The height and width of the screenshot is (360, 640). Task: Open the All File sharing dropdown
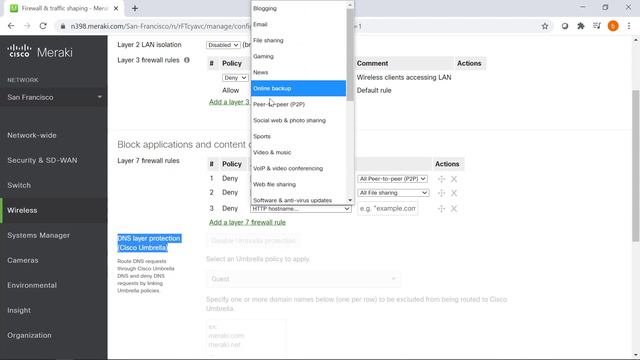pos(393,193)
